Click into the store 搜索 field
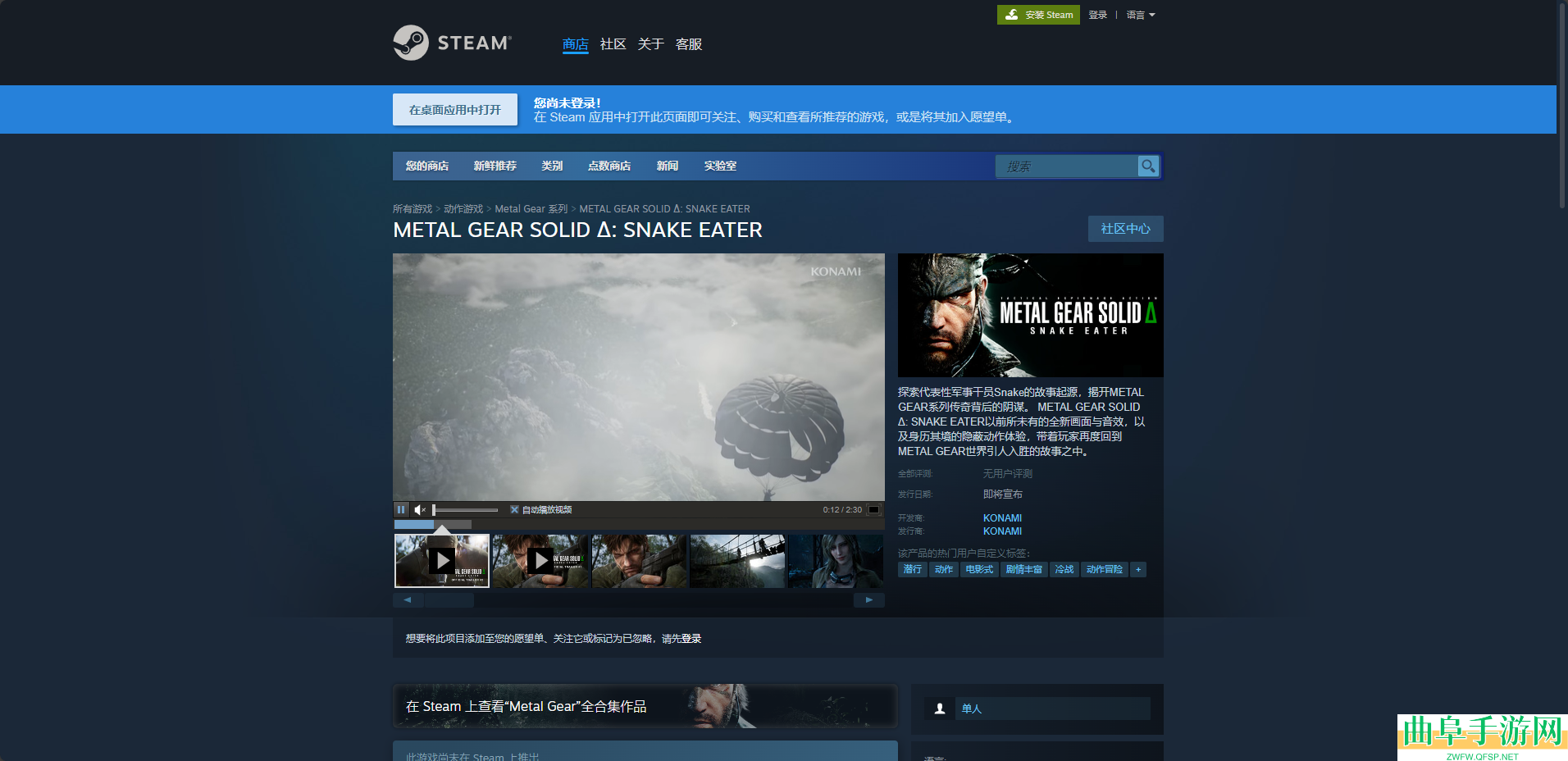 1067,166
